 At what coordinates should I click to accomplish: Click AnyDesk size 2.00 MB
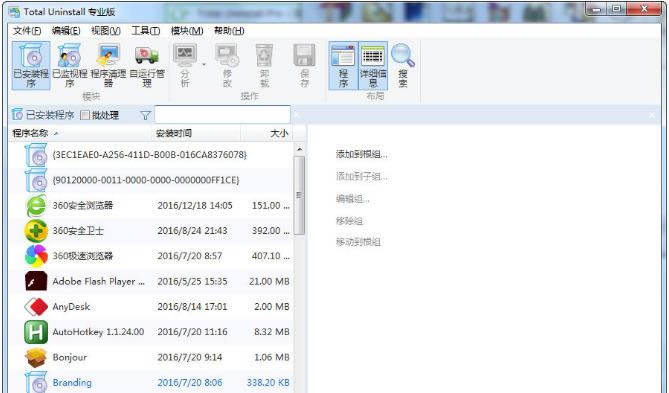(272, 307)
